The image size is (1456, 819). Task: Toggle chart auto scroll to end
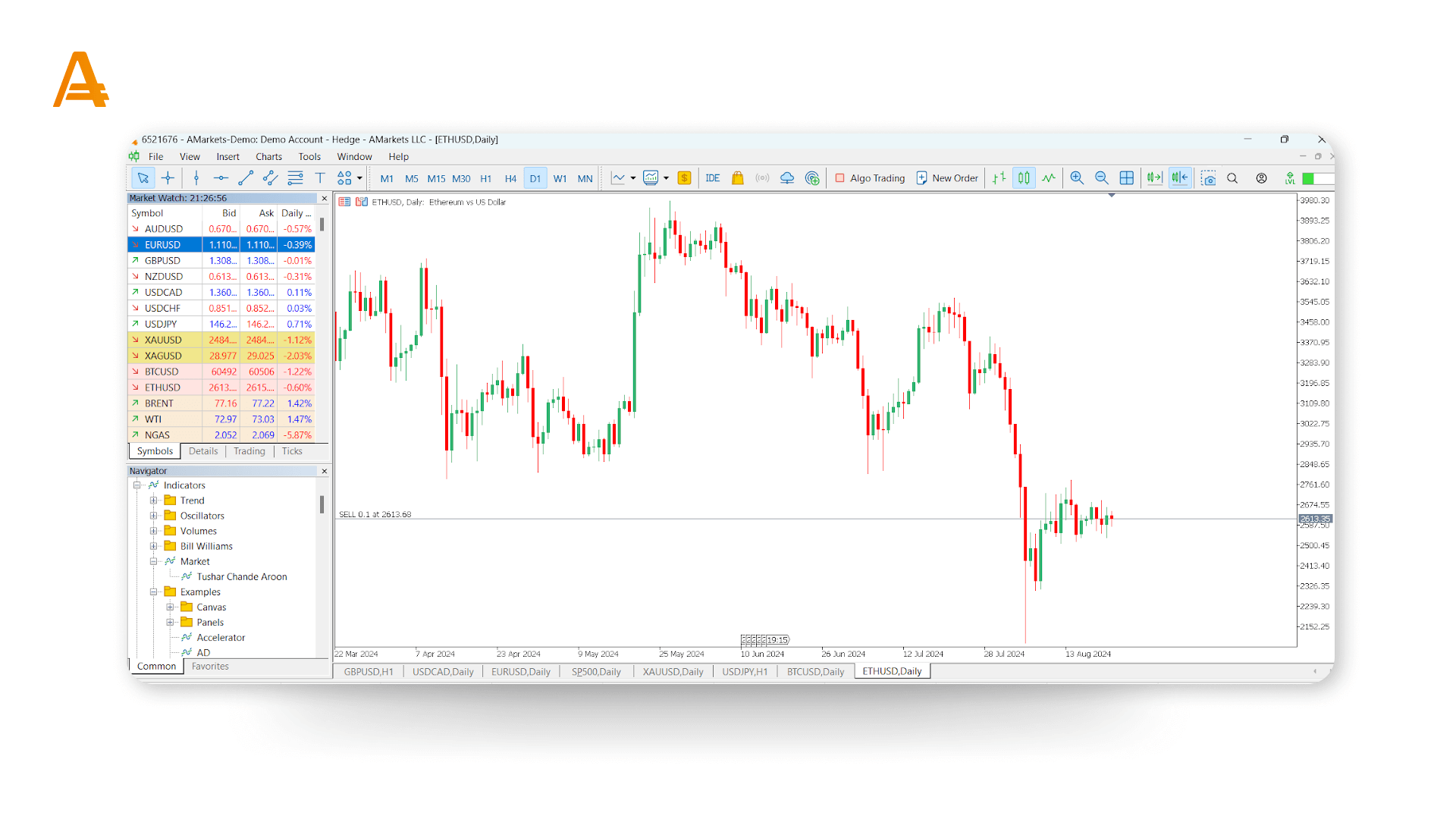tap(1154, 178)
